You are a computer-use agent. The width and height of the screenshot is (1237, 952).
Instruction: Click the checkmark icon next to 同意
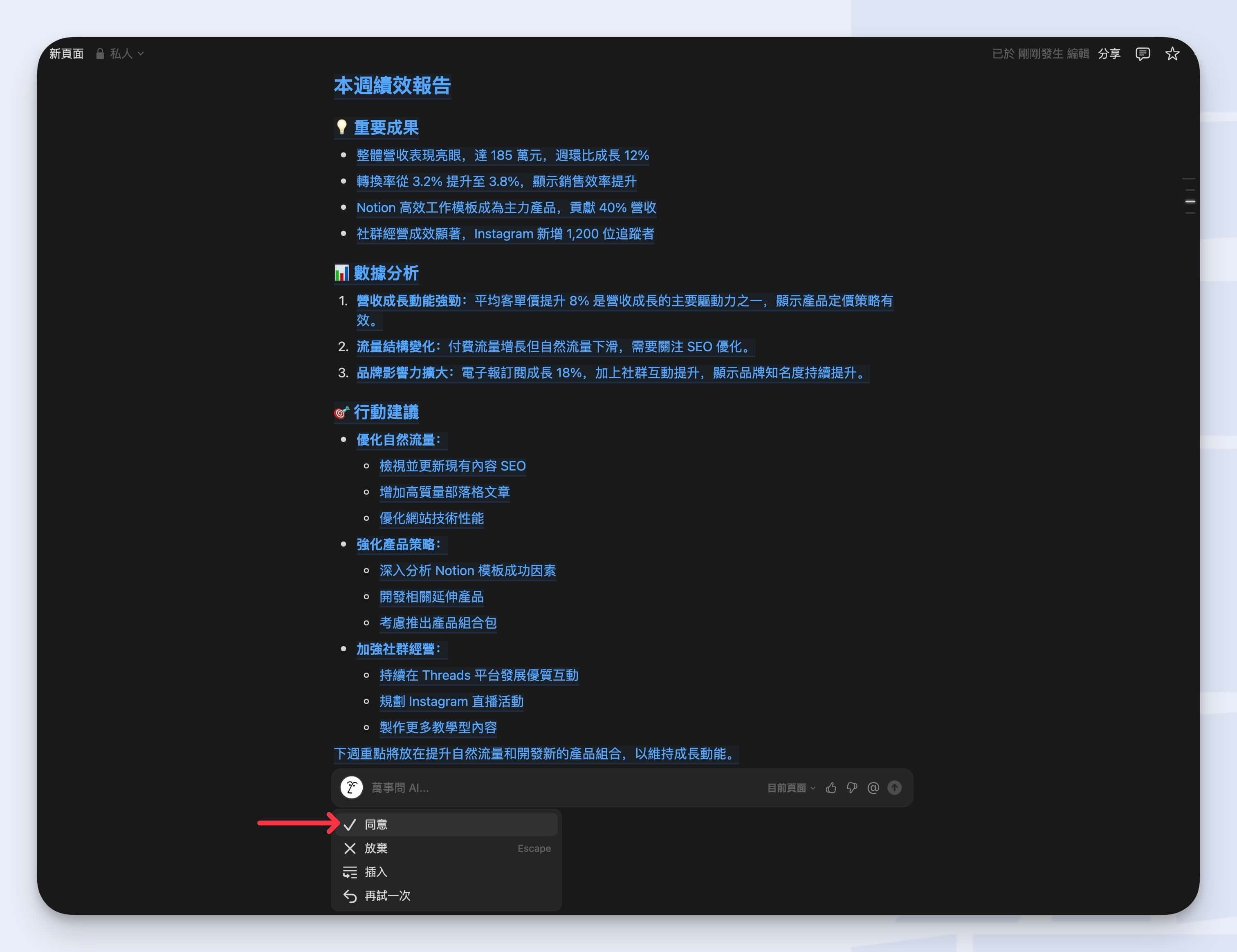pyautogui.click(x=350, y=824)
